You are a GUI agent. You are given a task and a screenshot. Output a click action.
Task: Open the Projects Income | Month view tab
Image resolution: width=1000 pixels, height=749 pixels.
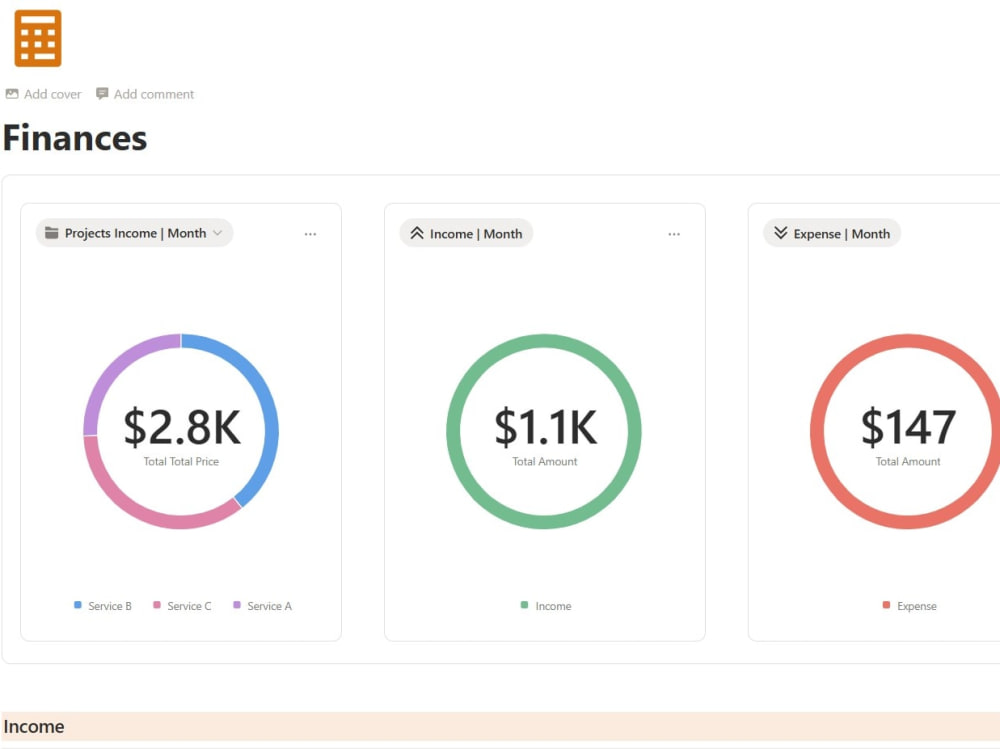point(135,233)
